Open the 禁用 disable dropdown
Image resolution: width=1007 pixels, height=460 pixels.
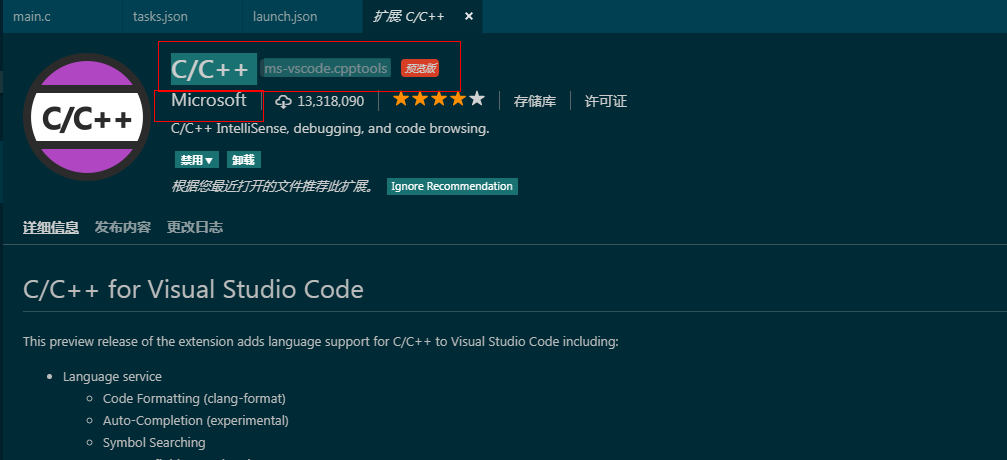pos(196,160)
